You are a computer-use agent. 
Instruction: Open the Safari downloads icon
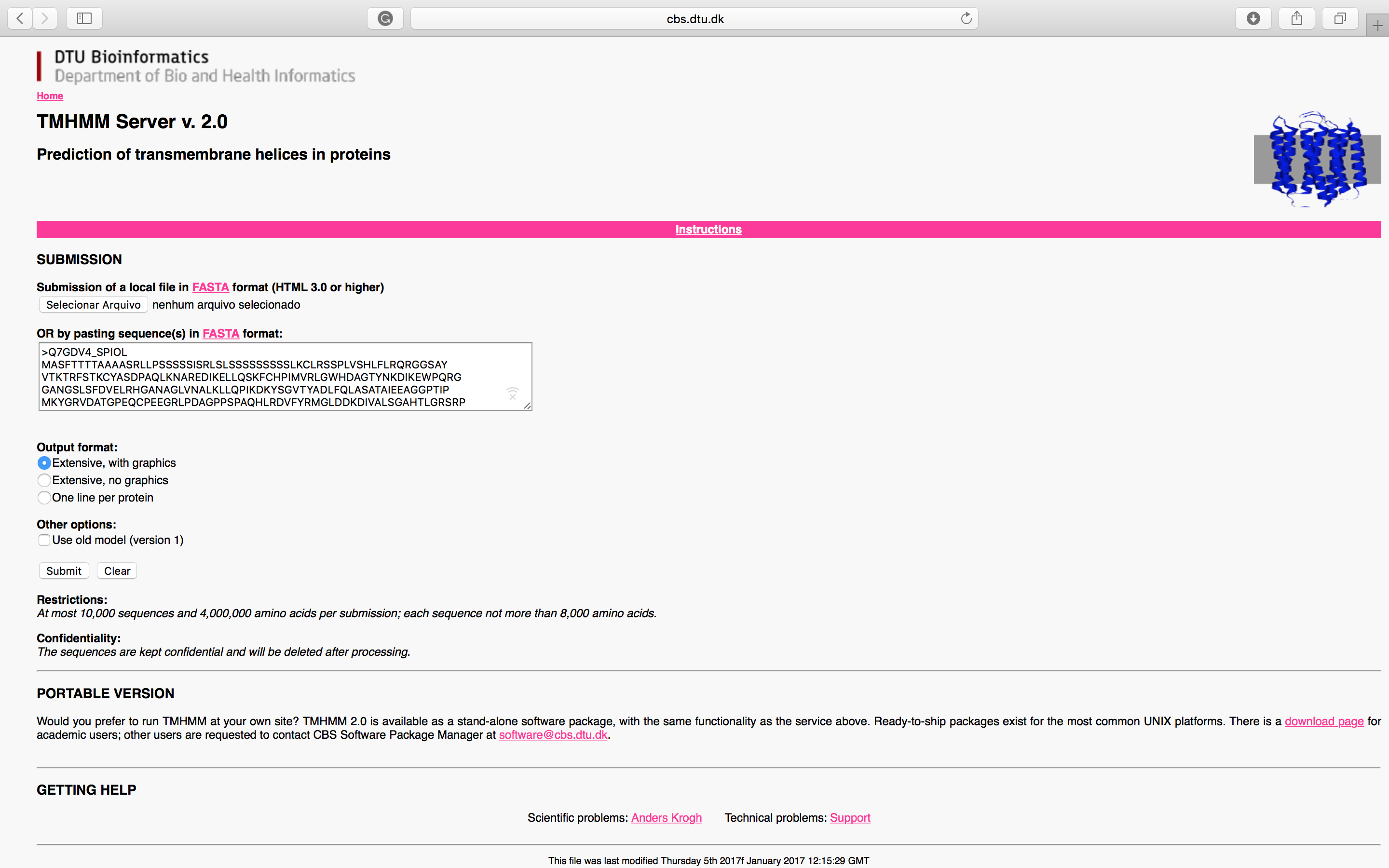click(x=1253, y=18)
